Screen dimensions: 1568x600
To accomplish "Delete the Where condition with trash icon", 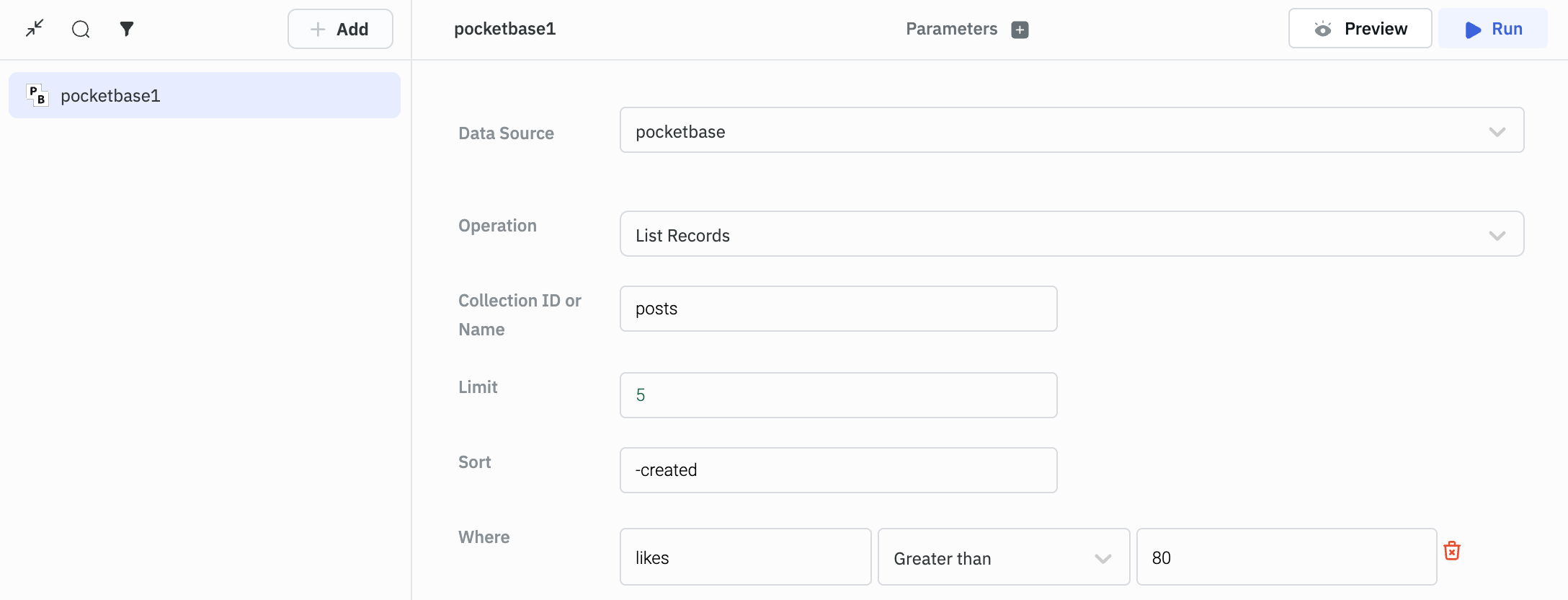I will coord(1452,551).
